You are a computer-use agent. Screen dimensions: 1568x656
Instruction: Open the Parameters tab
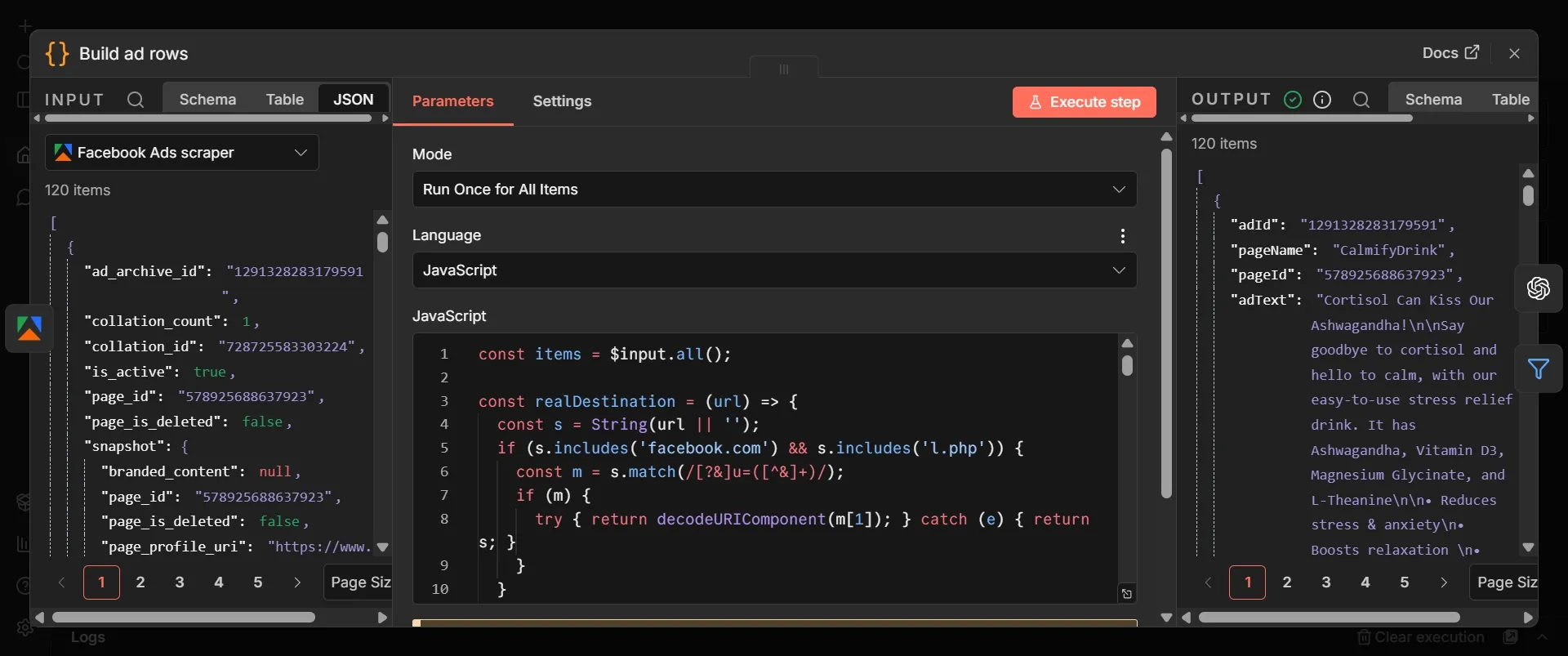(452, 101)
